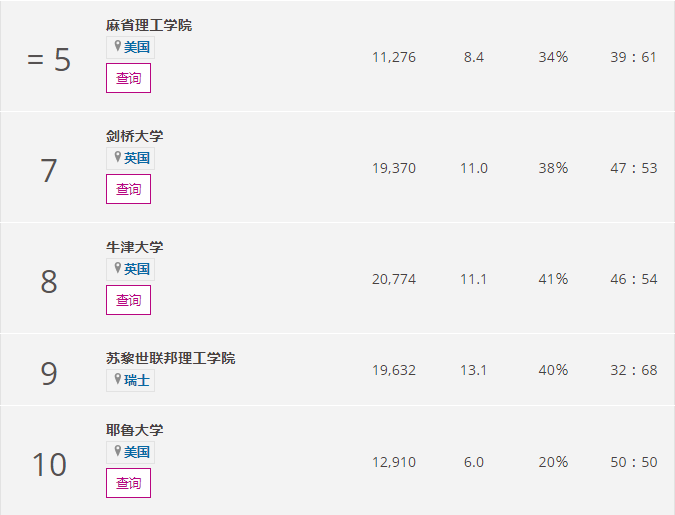Click the 查询 button under 牛津大学
This screenshot has height=515, width=675.
coord(128,300)
